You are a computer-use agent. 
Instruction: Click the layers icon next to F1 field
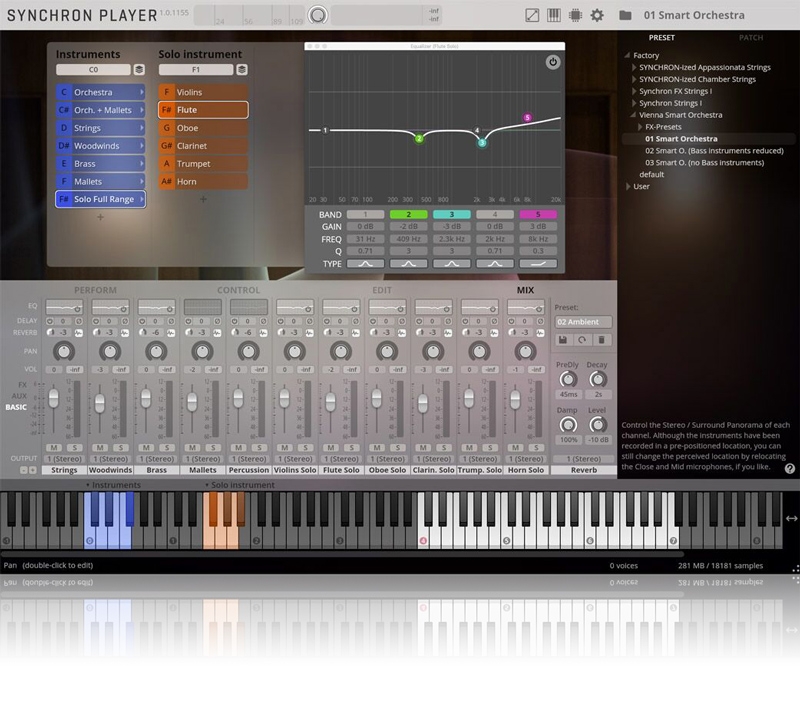tap(242, 69)
